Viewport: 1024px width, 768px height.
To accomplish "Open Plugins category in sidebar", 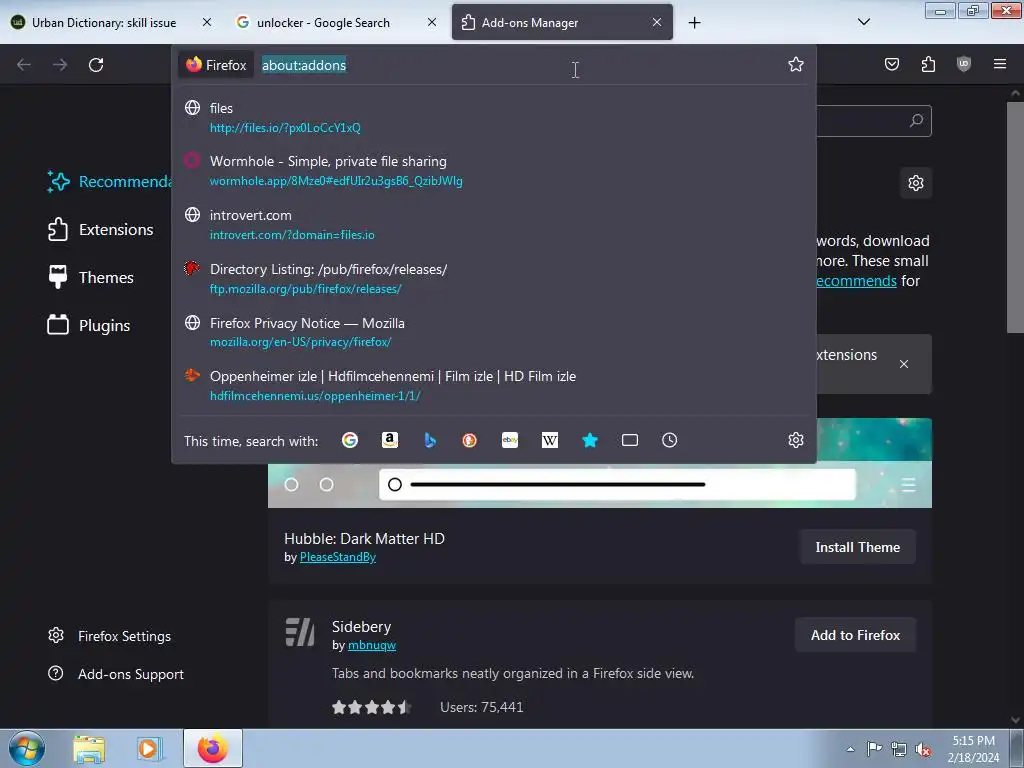I will 89,325.
